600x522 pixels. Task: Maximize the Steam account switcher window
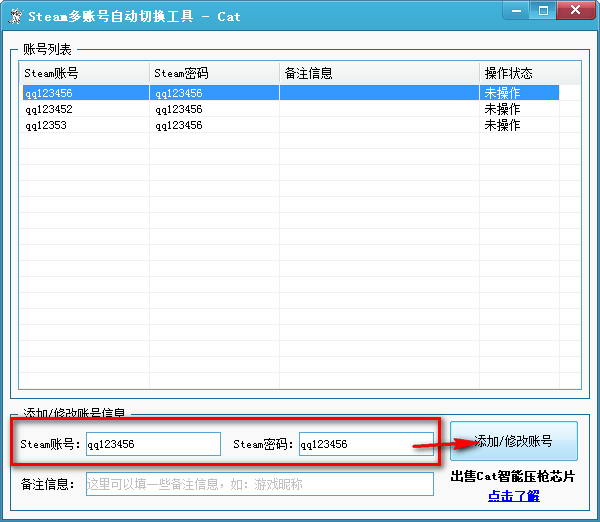click(x=543, y=10)
